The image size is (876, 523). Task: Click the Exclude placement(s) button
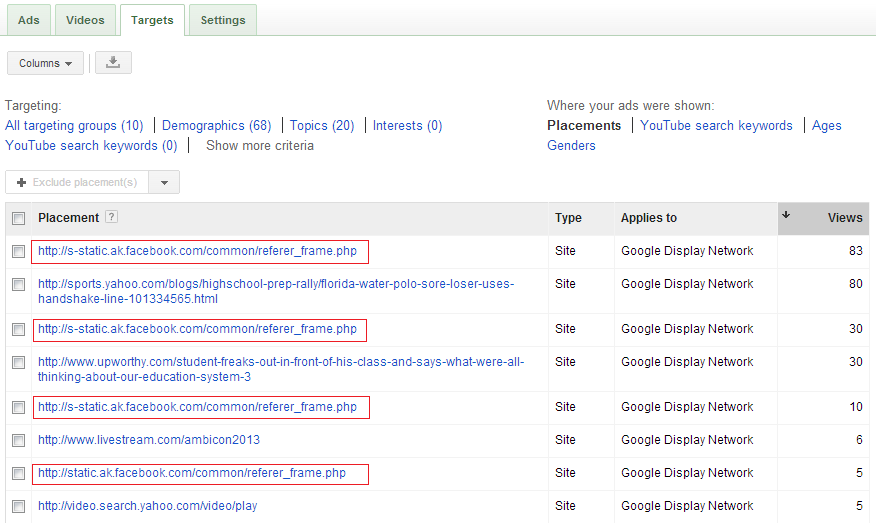[x=77, y=182]
